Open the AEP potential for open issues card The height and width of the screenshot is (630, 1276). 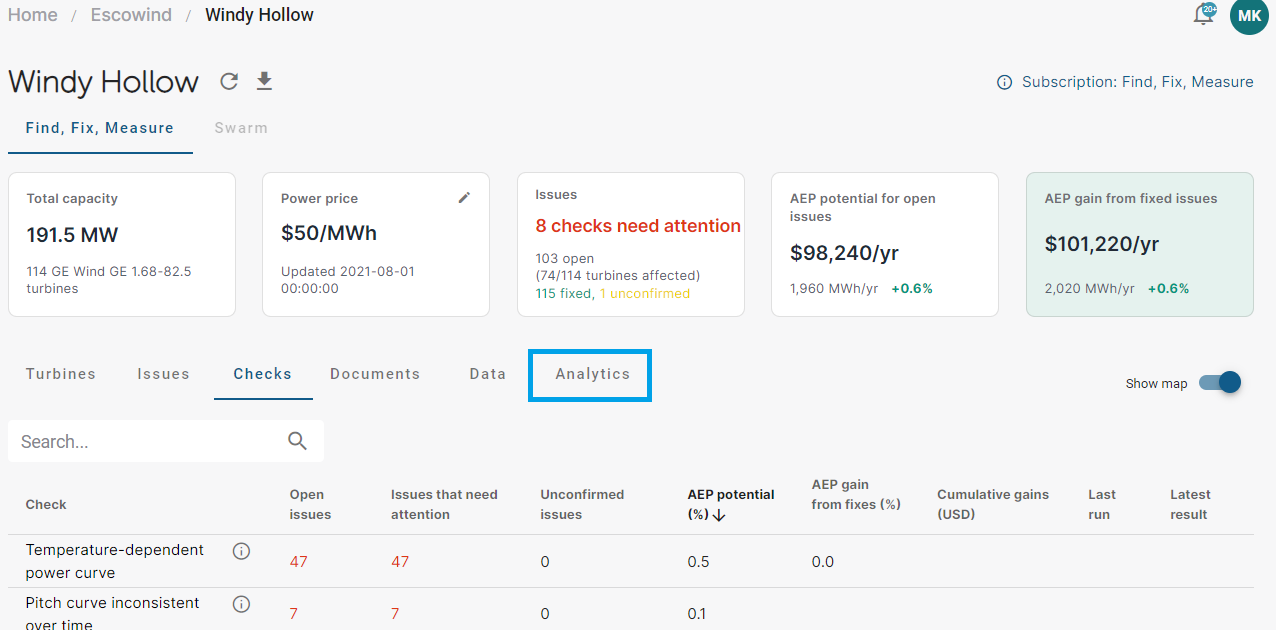click(x=885, y=245)
